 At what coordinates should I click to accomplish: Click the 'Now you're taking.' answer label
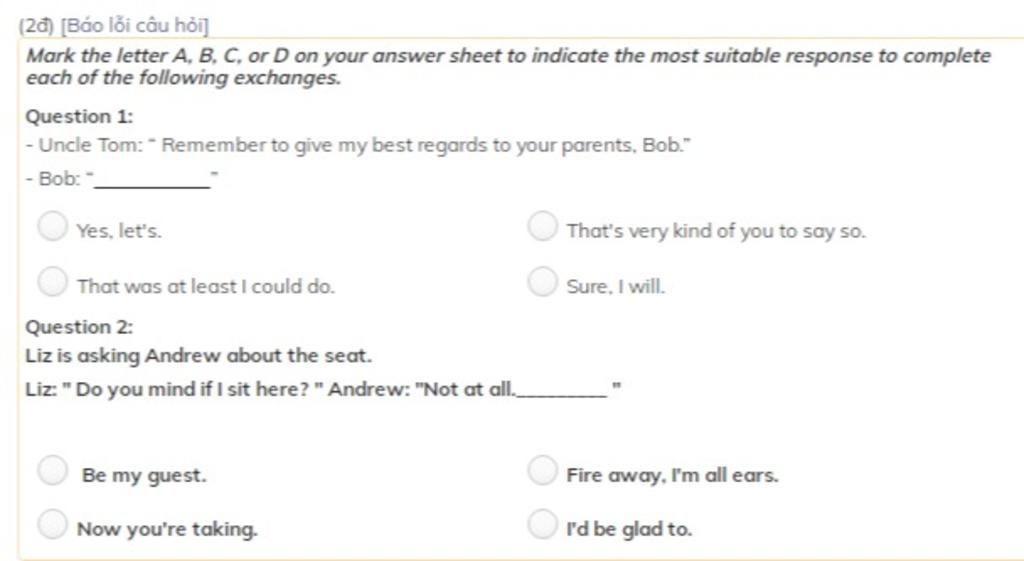[x=167, y=529]
